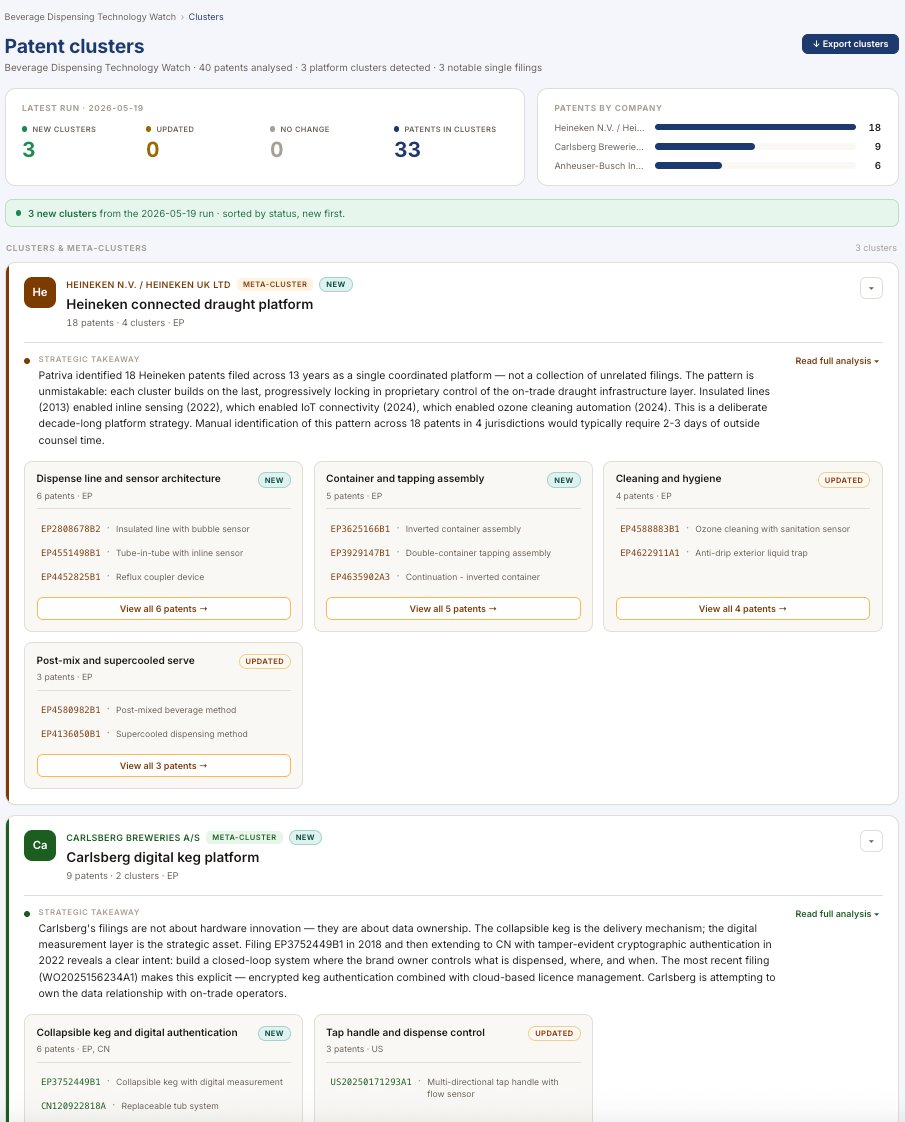Click UPDATED badge on Tap handle card
Image resolution: width=905 pixels, height=1122 pixels.
pyautogui.click(x=554, y=1033)
